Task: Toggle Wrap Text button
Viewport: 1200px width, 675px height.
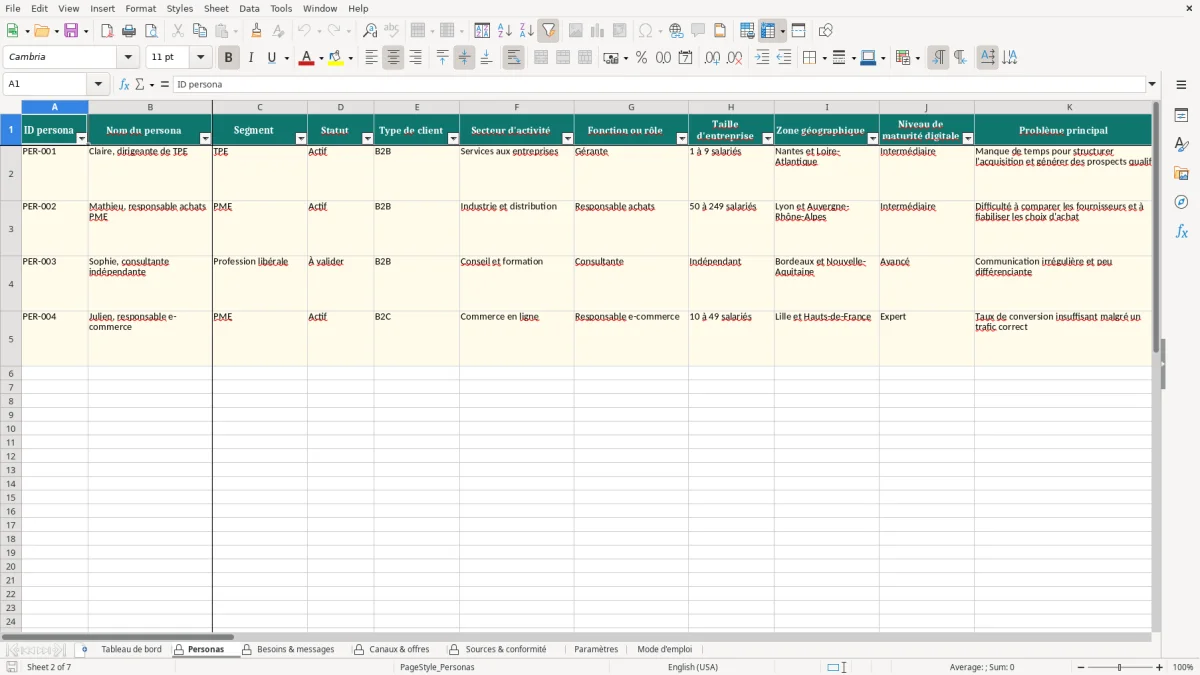Action: (513, 58)
